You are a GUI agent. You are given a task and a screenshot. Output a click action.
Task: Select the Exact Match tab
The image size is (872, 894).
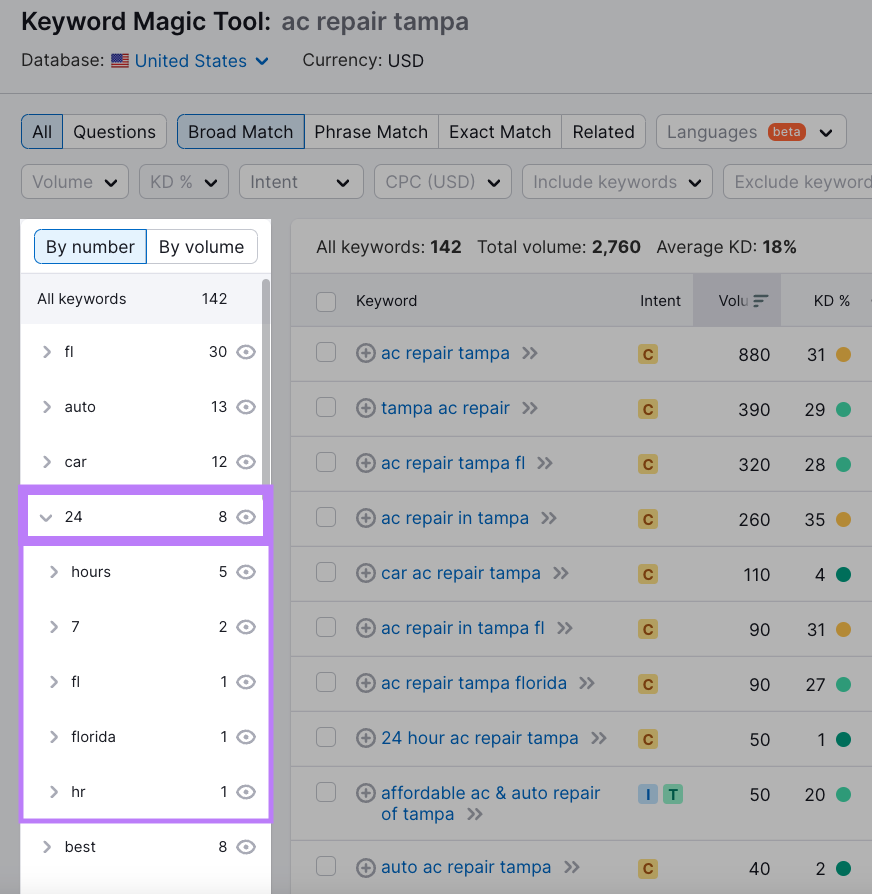point(499,131)
